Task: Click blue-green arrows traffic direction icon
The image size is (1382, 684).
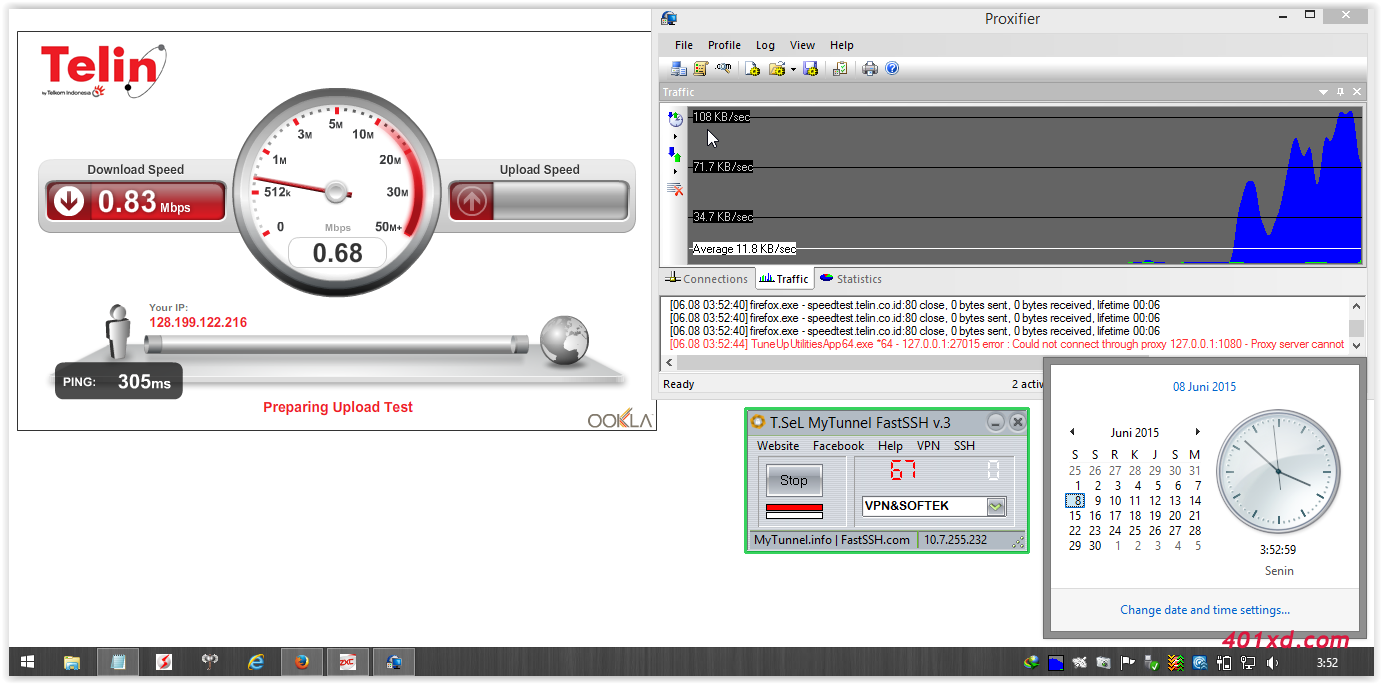Action: pyautogui.click(x=675, y=154)
